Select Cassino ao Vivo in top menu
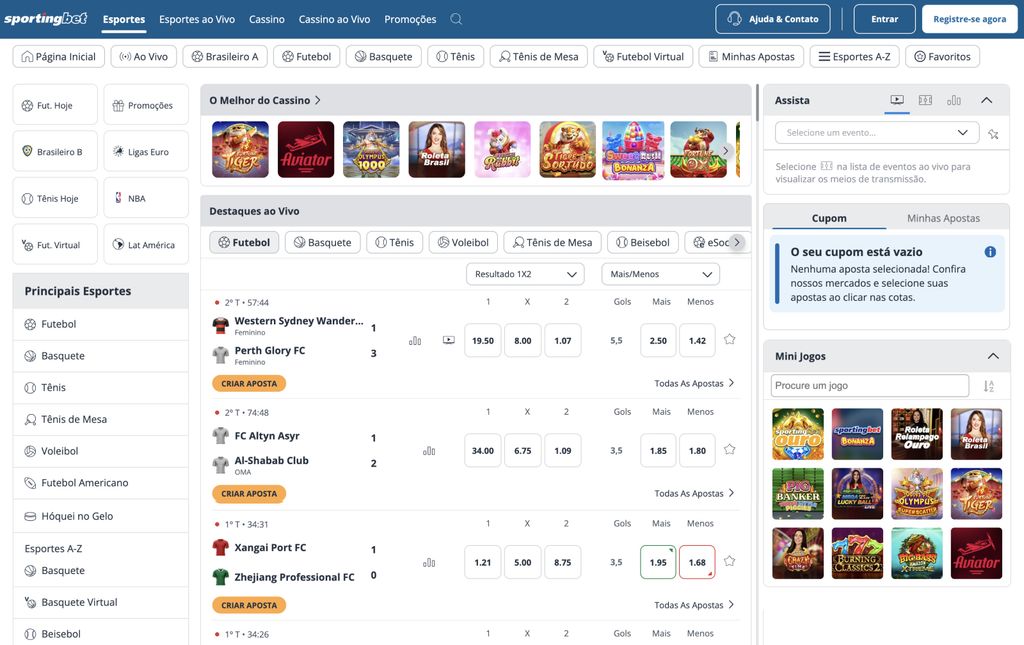 click(x=334, y=19)
